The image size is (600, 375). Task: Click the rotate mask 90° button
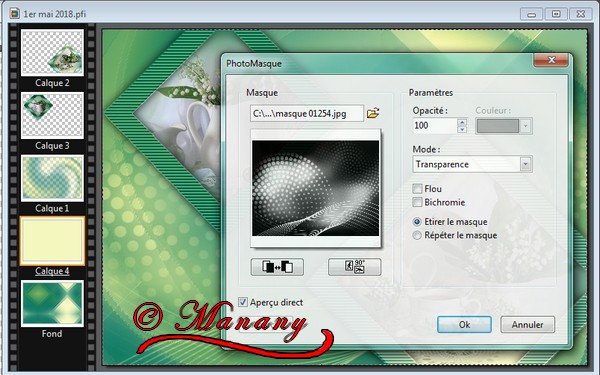click(354, 267)
